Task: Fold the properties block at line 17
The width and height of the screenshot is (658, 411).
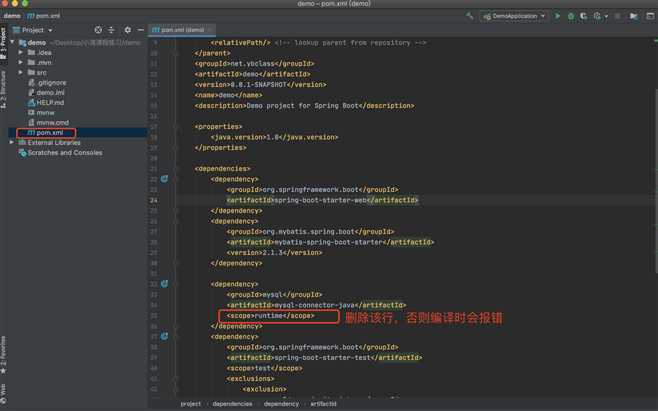Action: point(176,126)
